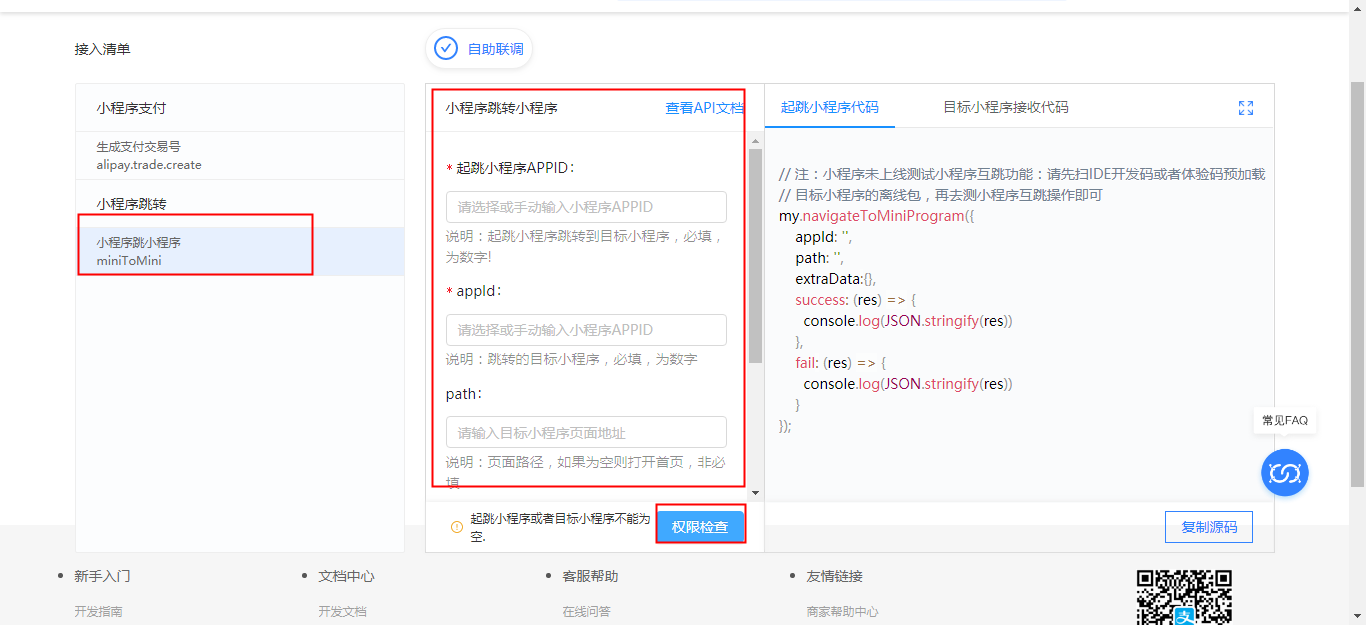Open the floating blue assistant chat icon
The height and width of the screenshot is (625, 1366).
[1284, 472]
